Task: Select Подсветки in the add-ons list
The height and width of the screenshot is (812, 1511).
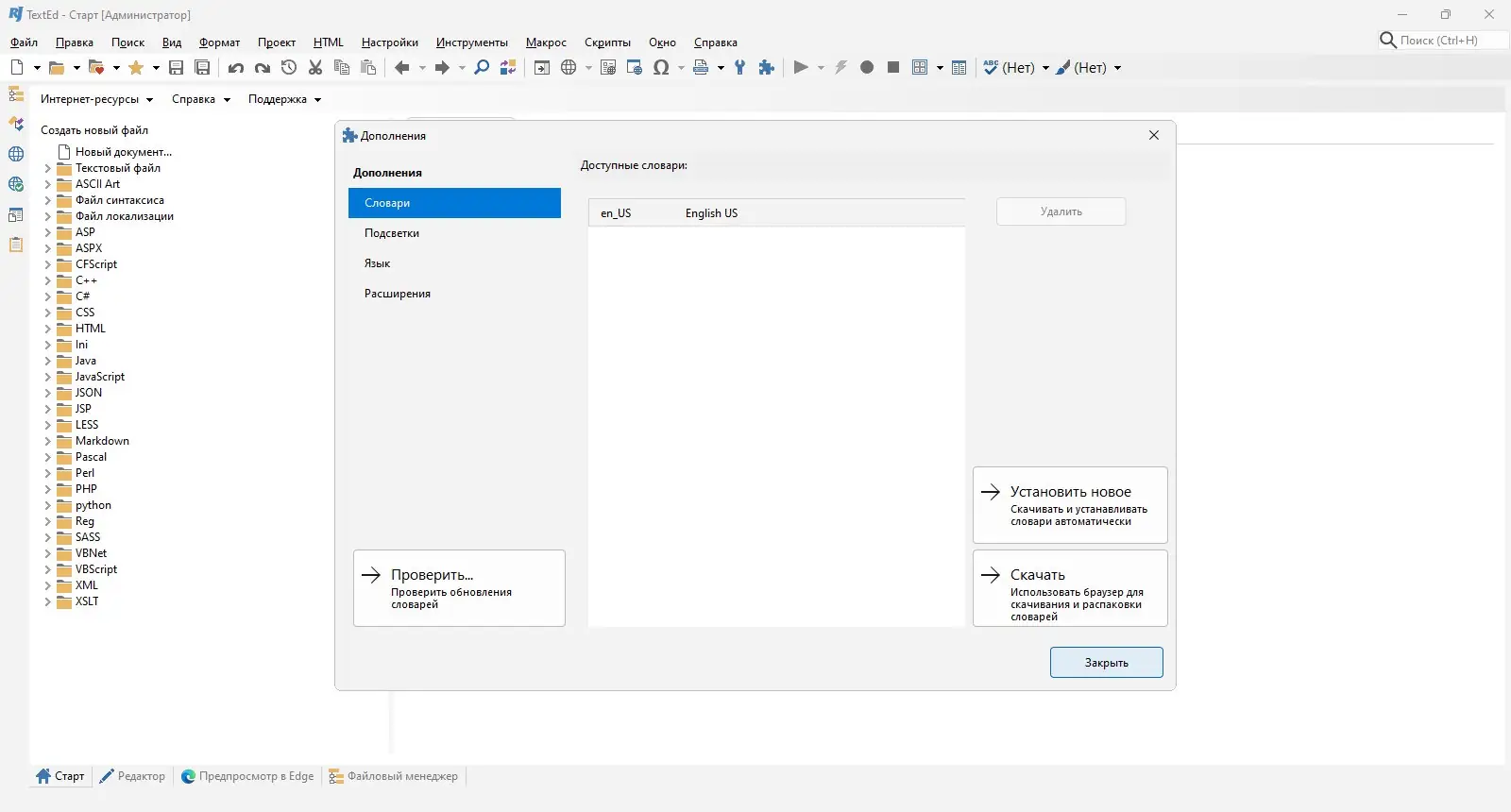Action: coord(392,233)
